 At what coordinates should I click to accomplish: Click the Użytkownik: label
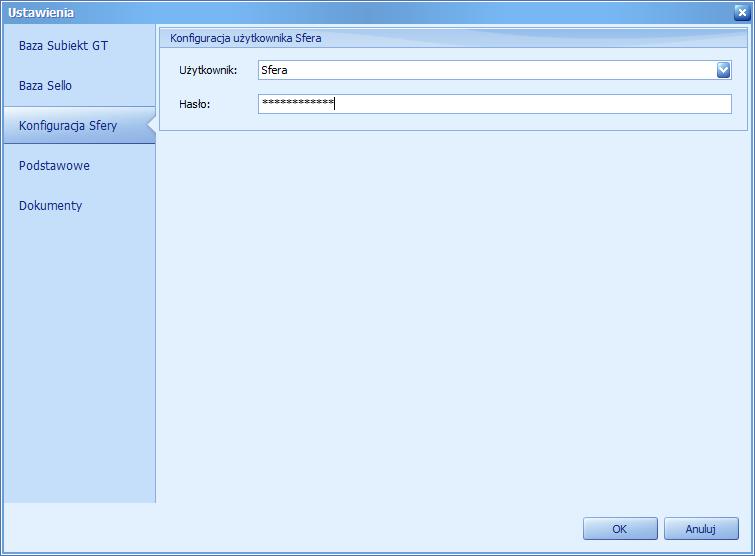pyautogui.click(x=208, y=70)
